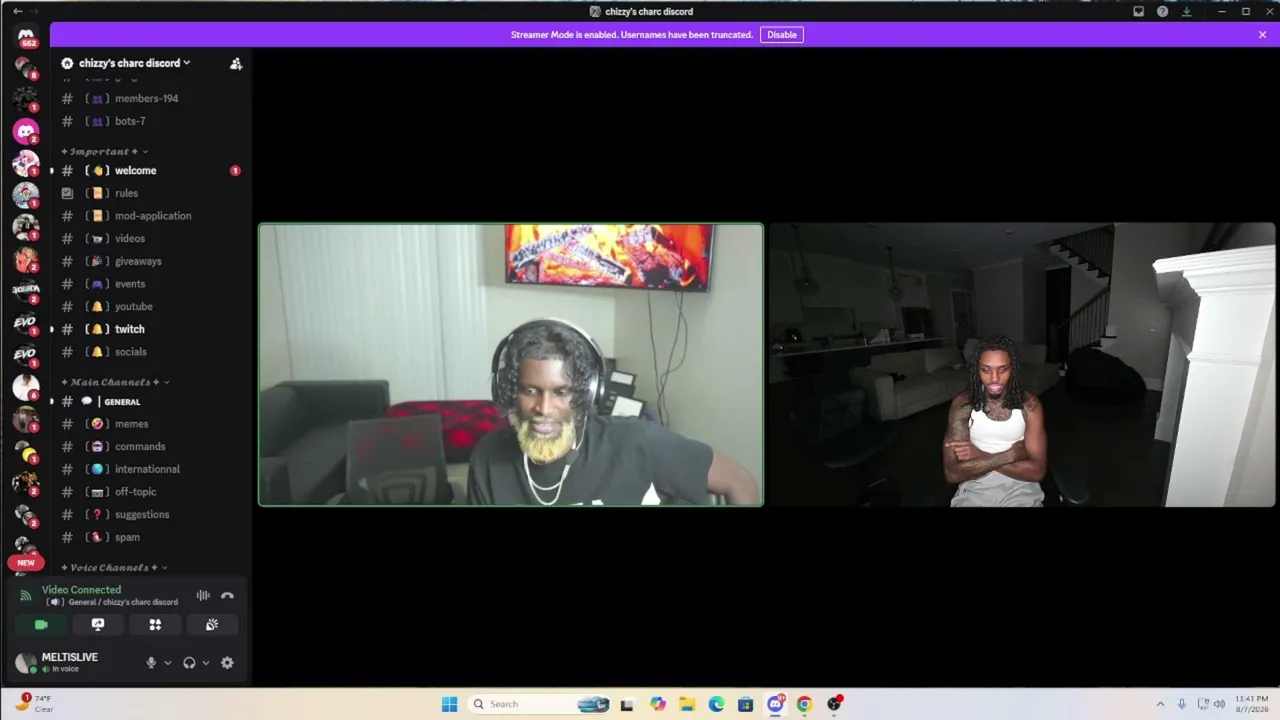The image size is (1280, 720).
Task: Select the first EVO server icon
Action: pyautogui.click(x=25, y=323)
